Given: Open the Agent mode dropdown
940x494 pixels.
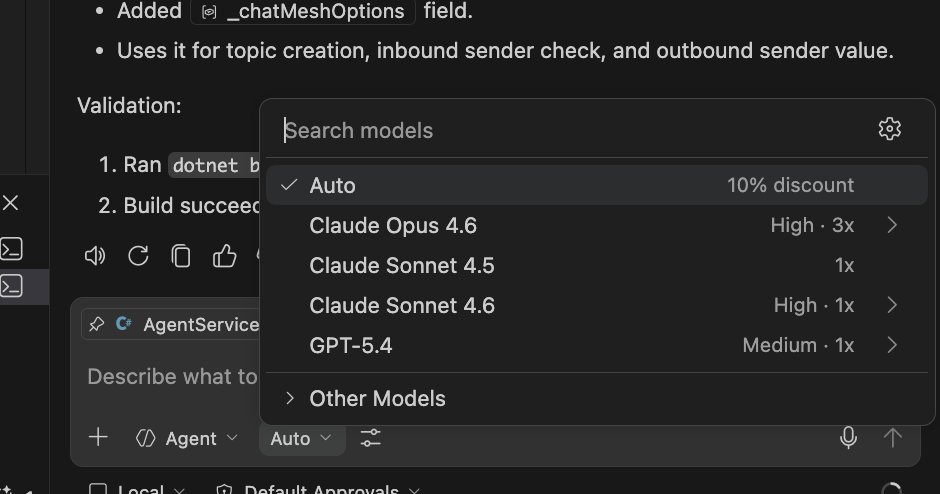Looking at the screenshot, I should [186, 438].
